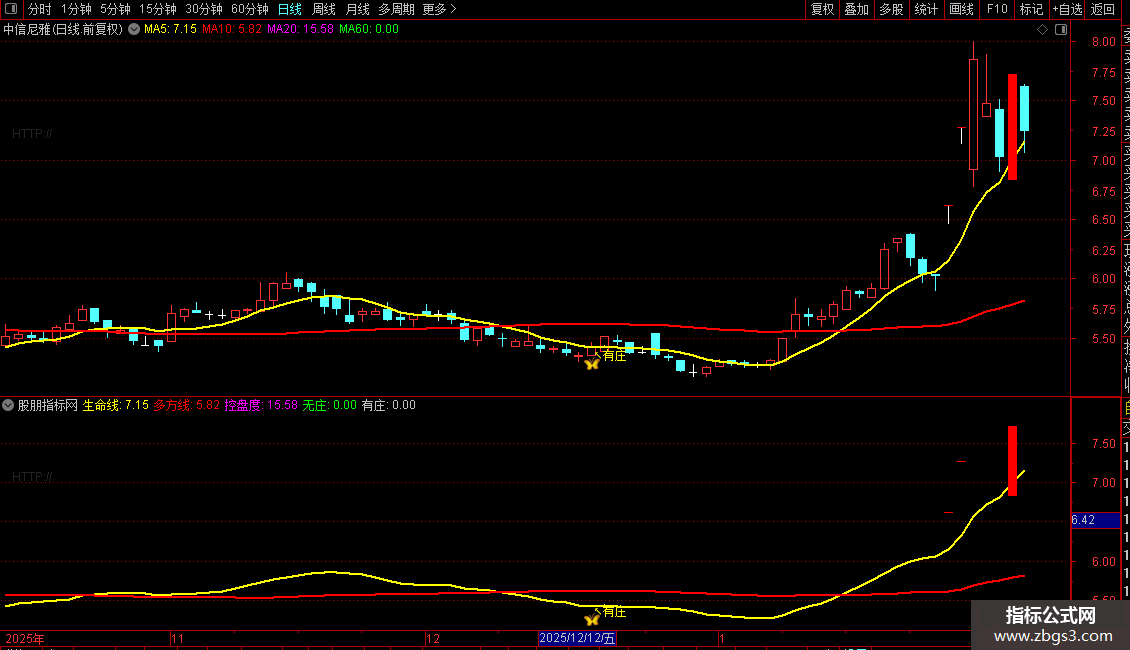The width and height of the screenshot is (1130, 650).
Task: Activate the 画线 drawing tool
Action: (961, 9)
